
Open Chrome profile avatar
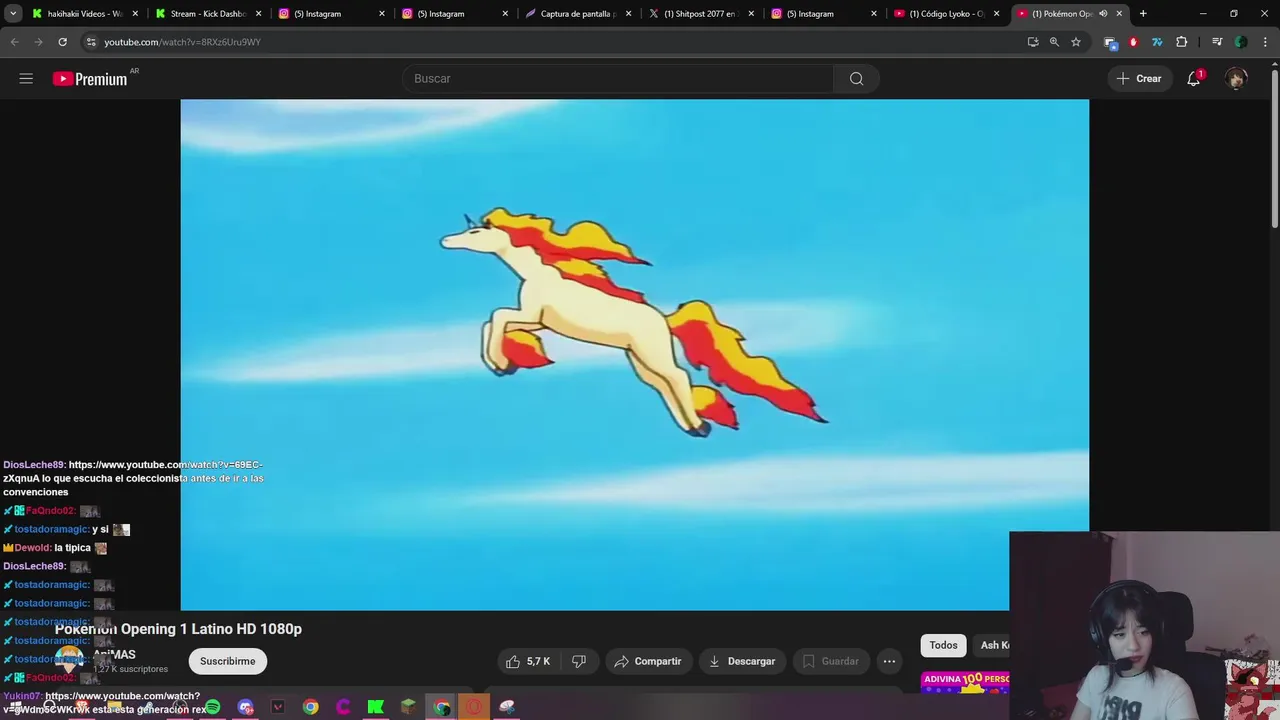click(x=1241, y=42)
